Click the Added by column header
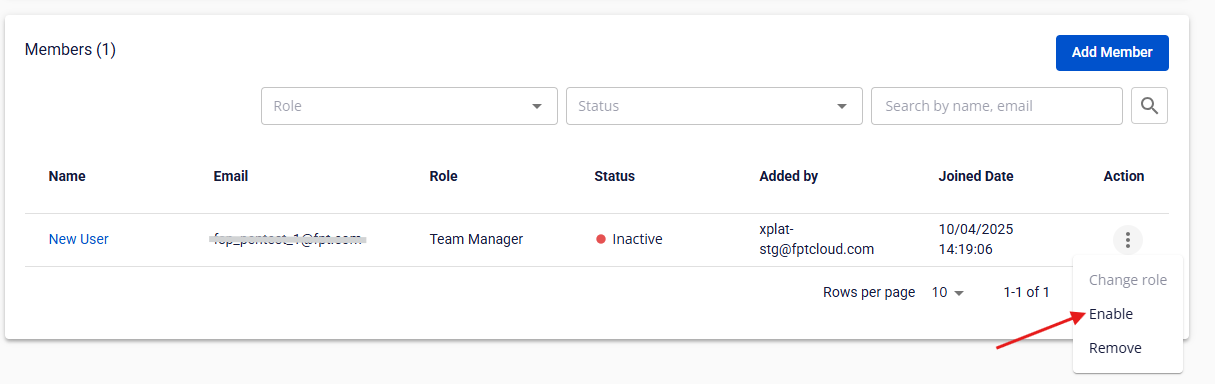Viewport: 1215px width, 384px height. (x=789, y=176)
